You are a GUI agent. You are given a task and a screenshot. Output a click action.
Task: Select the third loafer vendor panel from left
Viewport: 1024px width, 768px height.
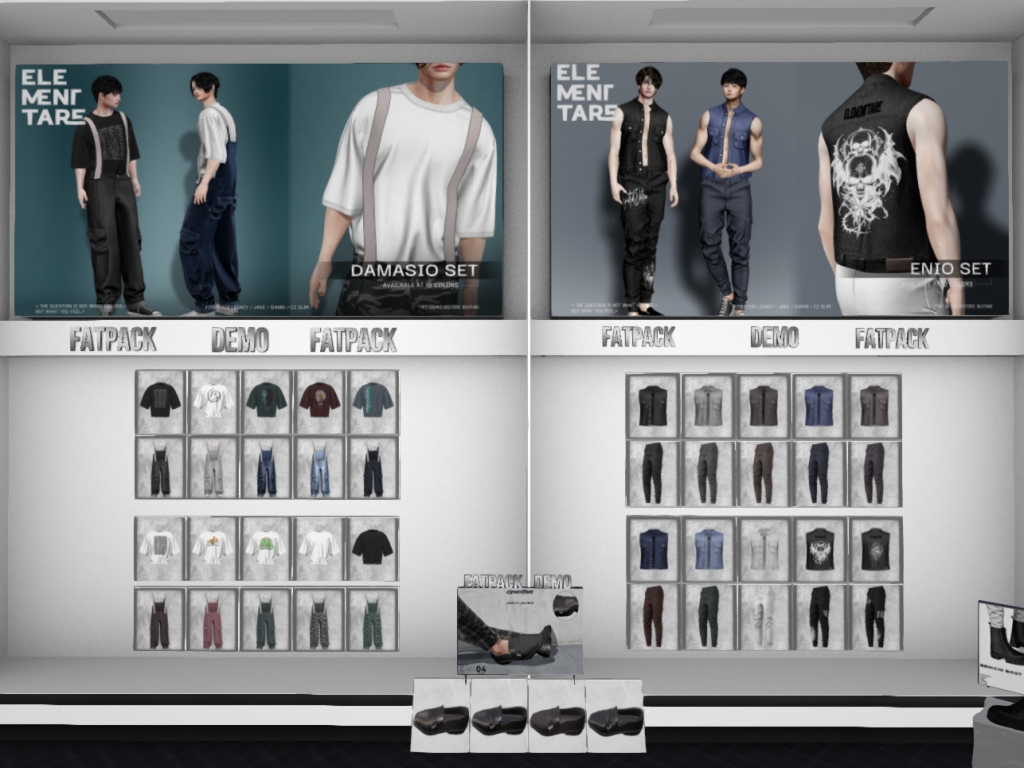[557, 714]
